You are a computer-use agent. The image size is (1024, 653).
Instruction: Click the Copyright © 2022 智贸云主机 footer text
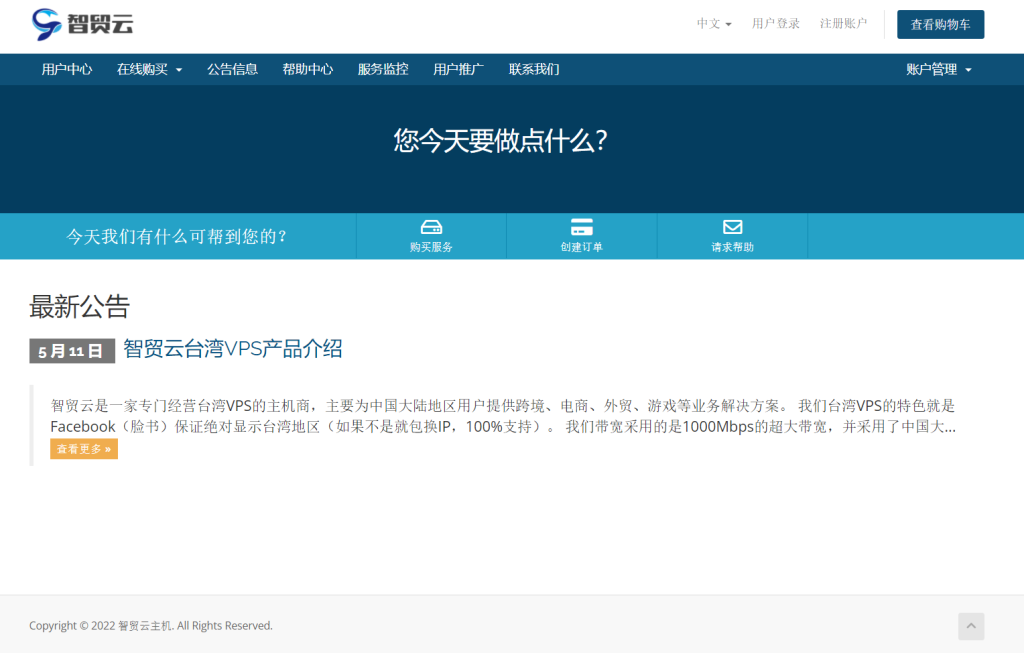coord(151,626)
